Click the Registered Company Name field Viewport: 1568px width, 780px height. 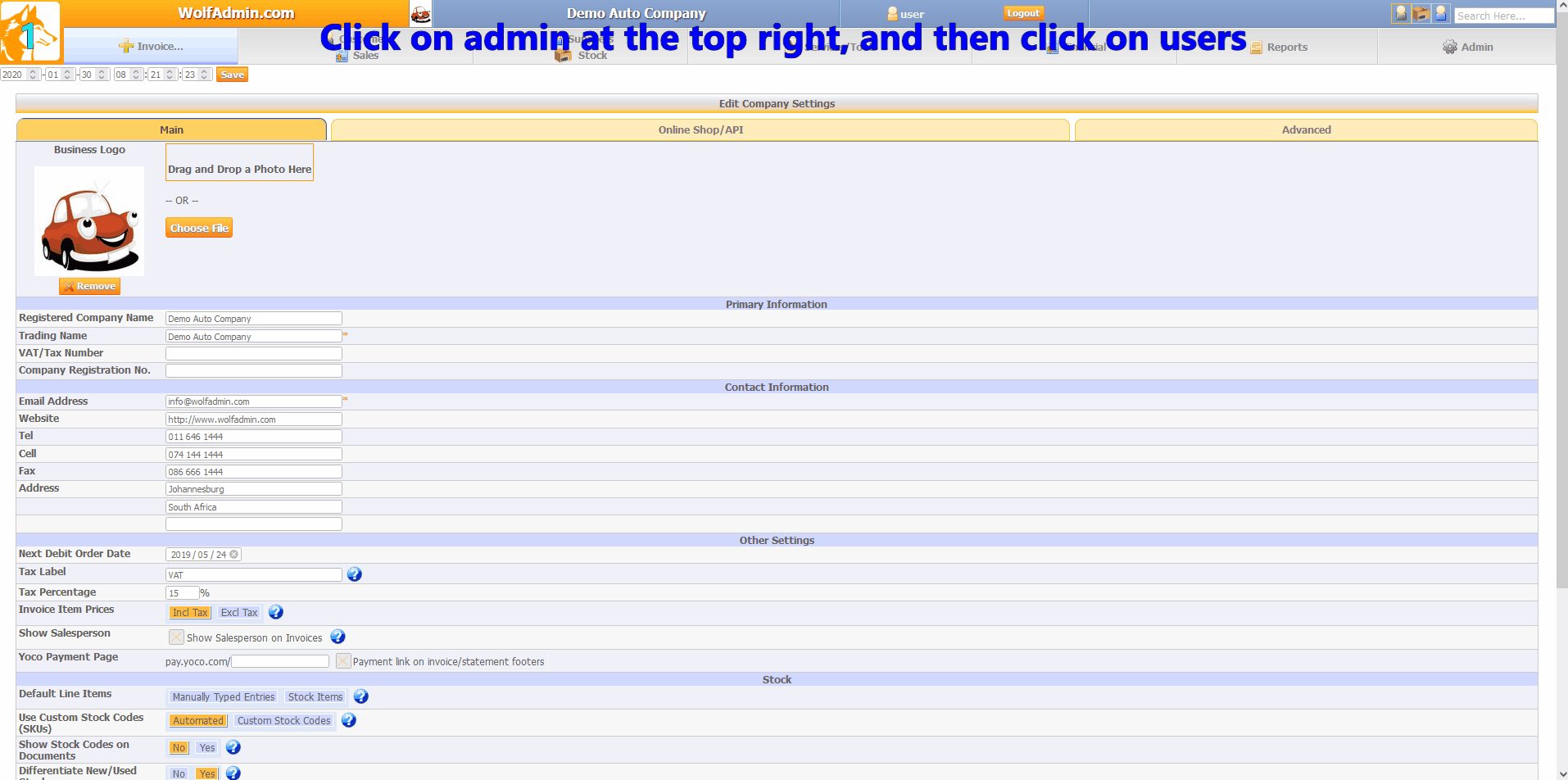(254, 319)
